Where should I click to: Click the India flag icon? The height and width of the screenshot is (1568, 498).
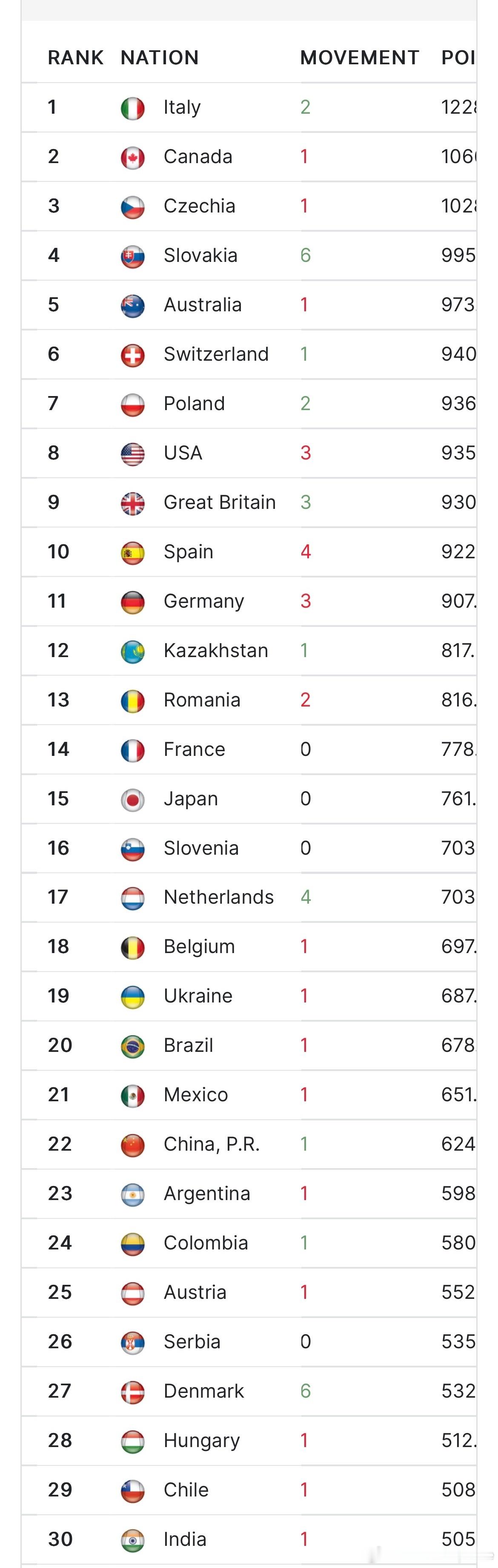click(x=132, y=1539)
